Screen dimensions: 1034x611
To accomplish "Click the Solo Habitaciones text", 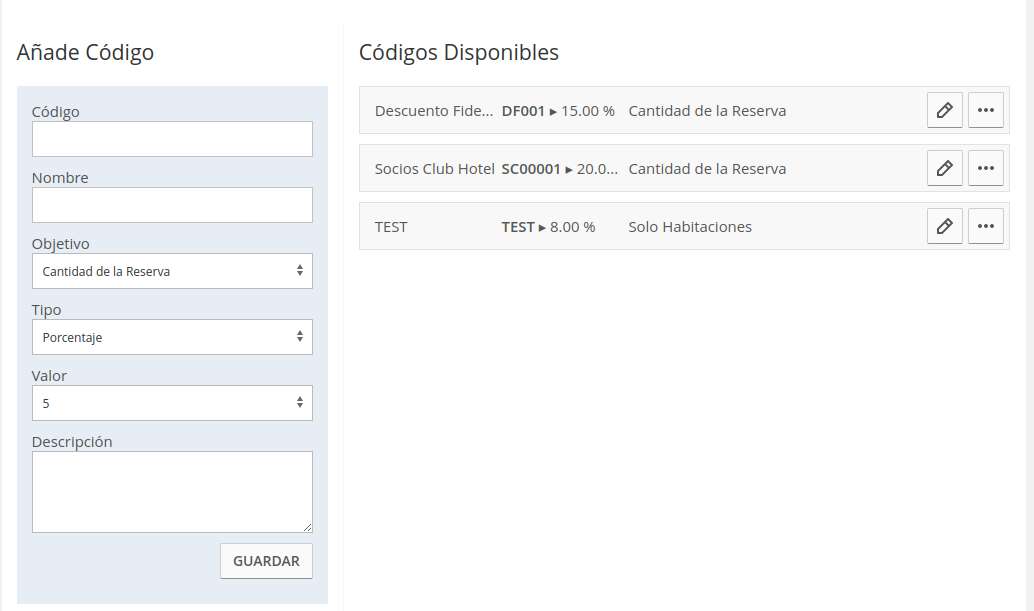I will (690, 227).
